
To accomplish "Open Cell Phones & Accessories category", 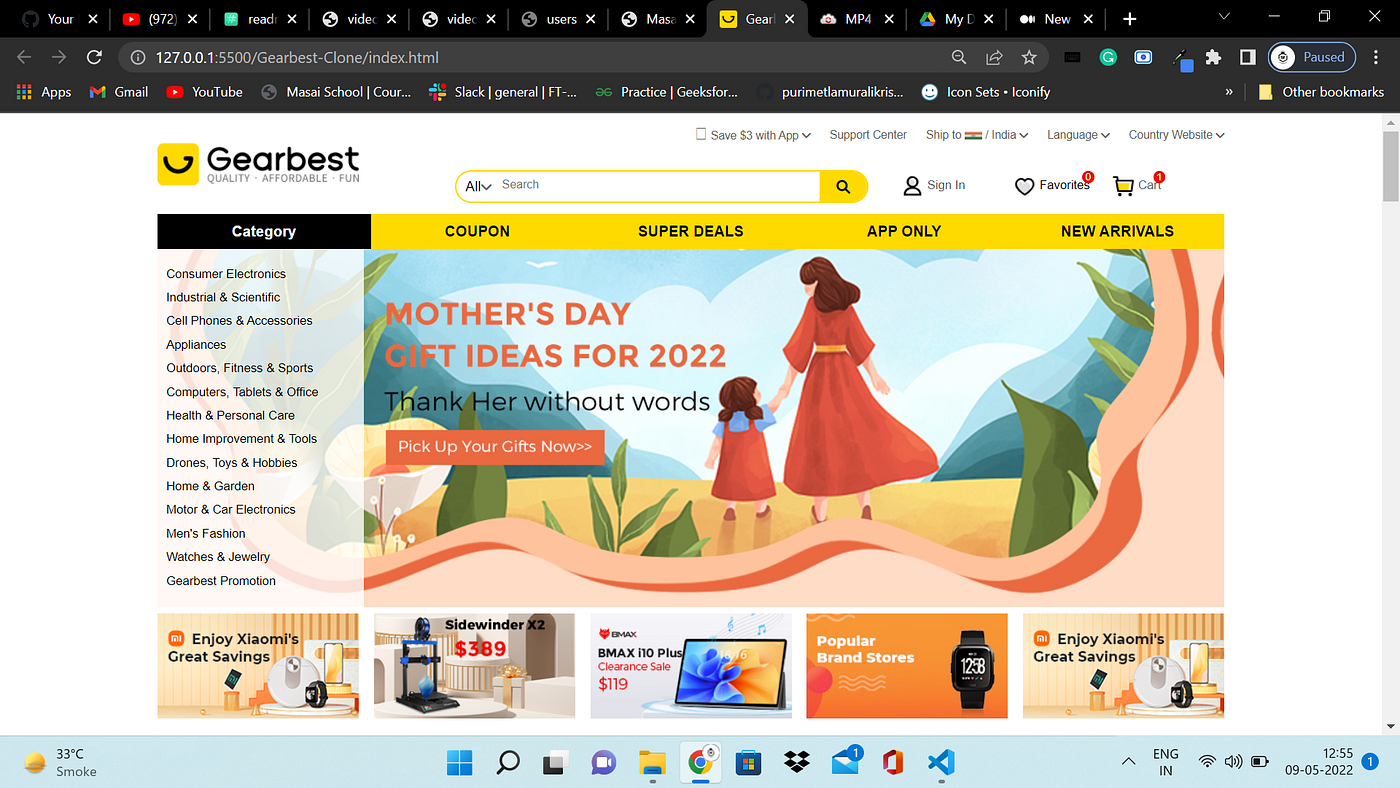I will pos(239,321).
